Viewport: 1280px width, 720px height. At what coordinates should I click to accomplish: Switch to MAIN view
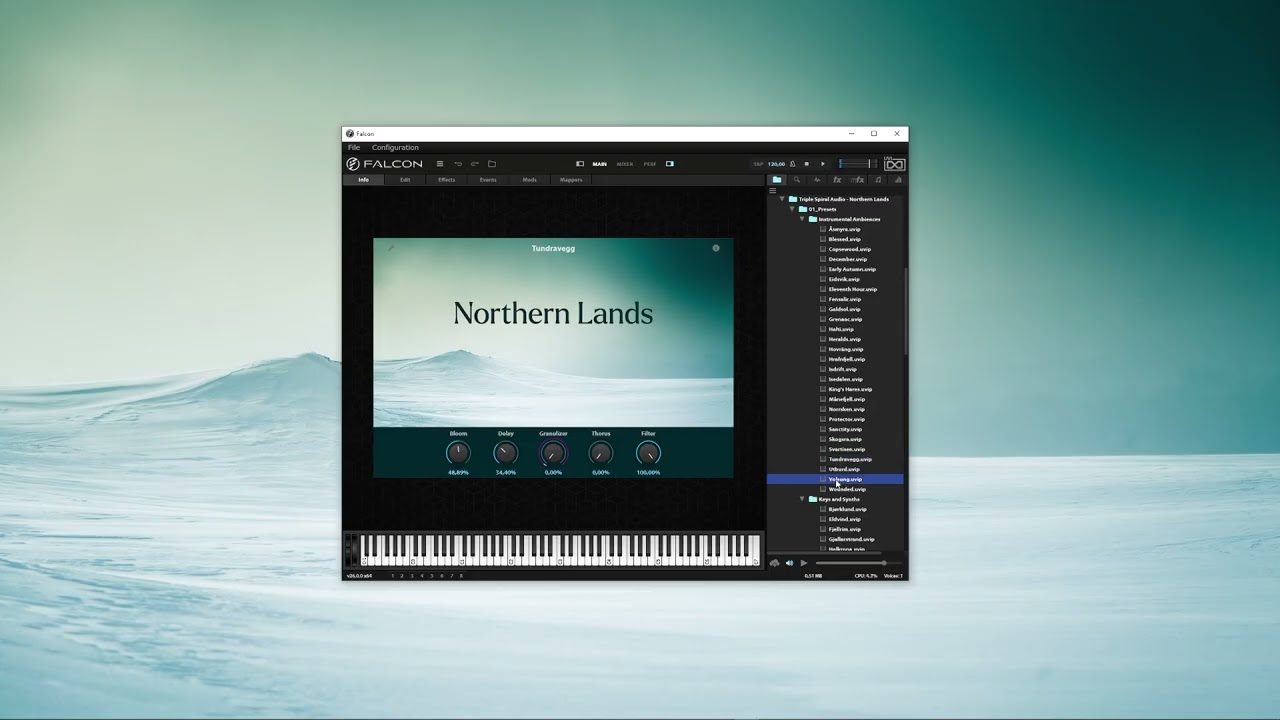(600, 164)
